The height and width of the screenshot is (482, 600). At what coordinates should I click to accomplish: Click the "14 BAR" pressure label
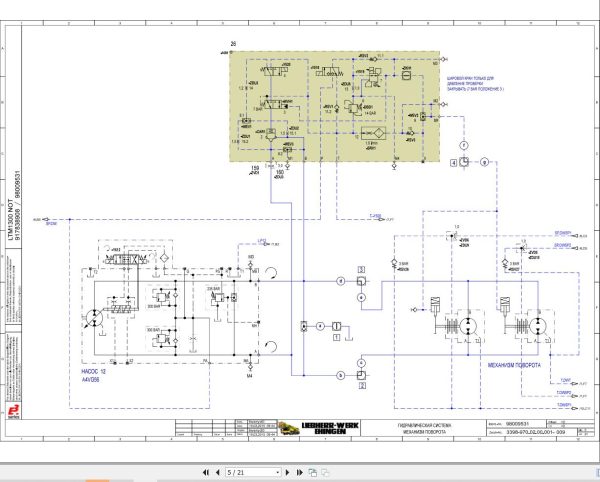click(370, 113)
